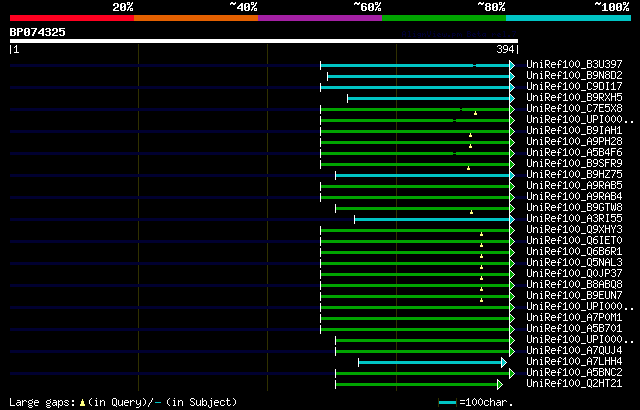Viewport: 640px width, 410px height.
Task: Click the Large gaps legend text
Action: 42,403
